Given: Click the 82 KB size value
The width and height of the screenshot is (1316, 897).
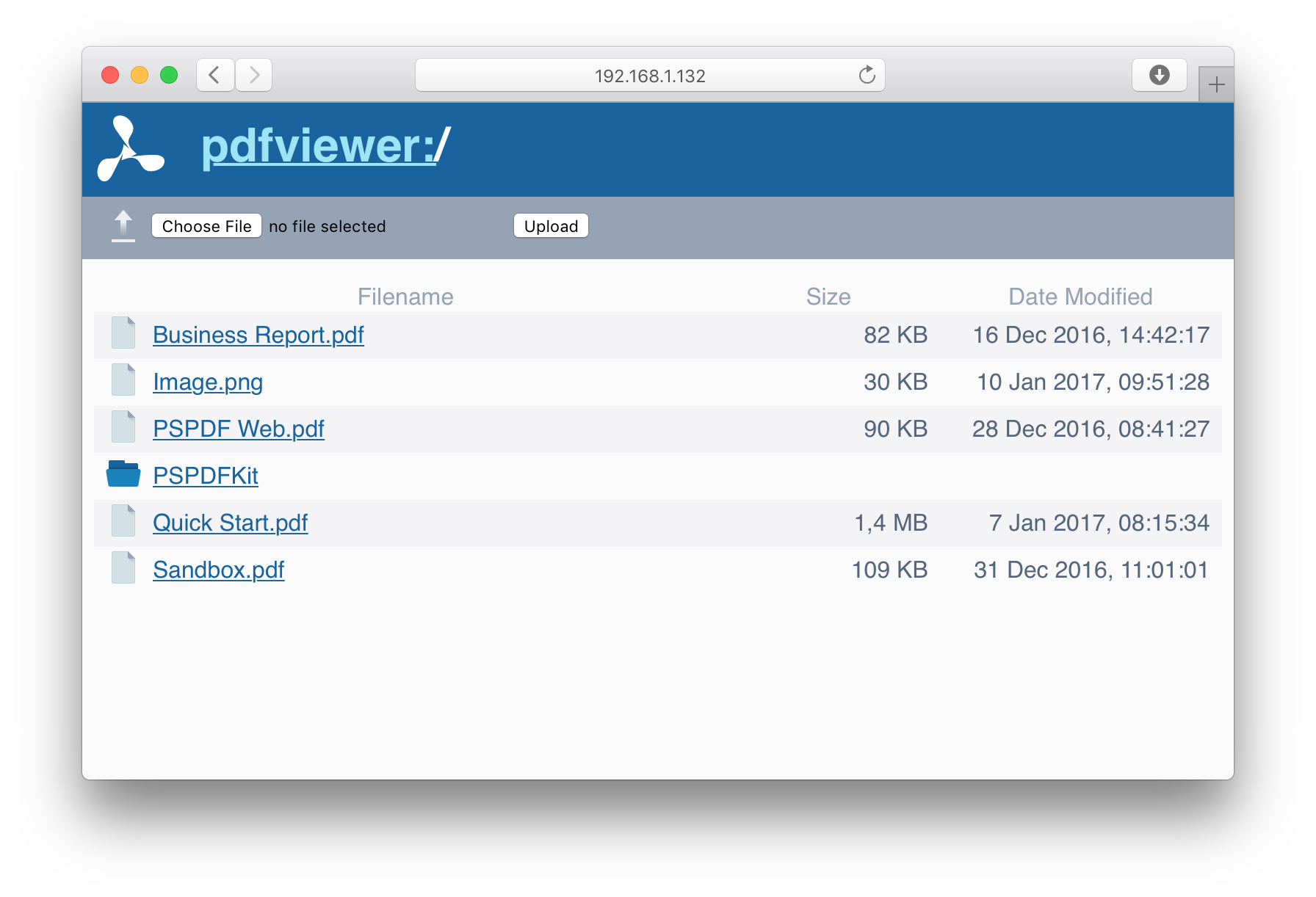Looking at the screenshot, I should tap(895, 335).
